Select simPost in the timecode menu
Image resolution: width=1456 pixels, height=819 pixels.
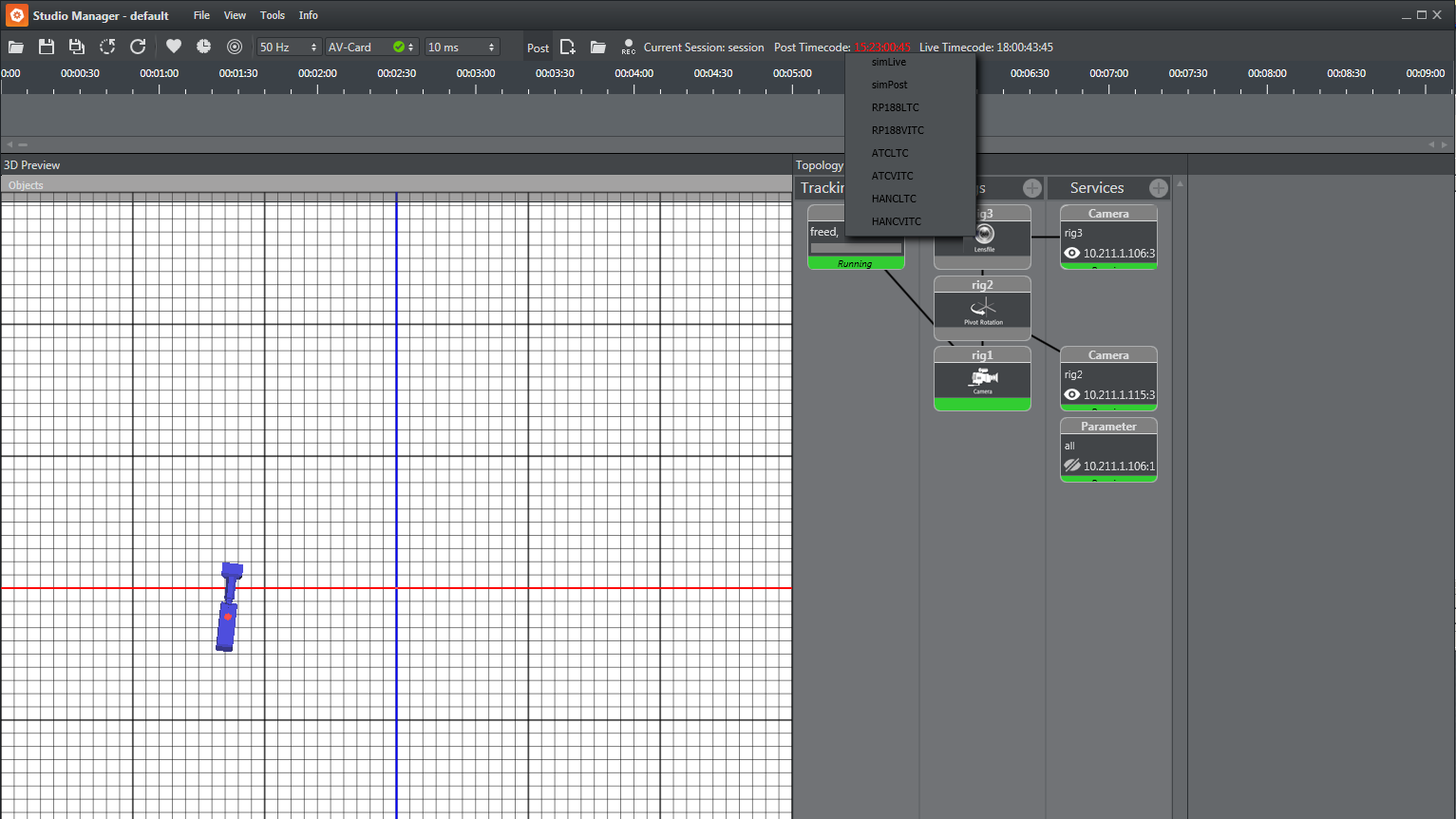[x=890, y=85]
